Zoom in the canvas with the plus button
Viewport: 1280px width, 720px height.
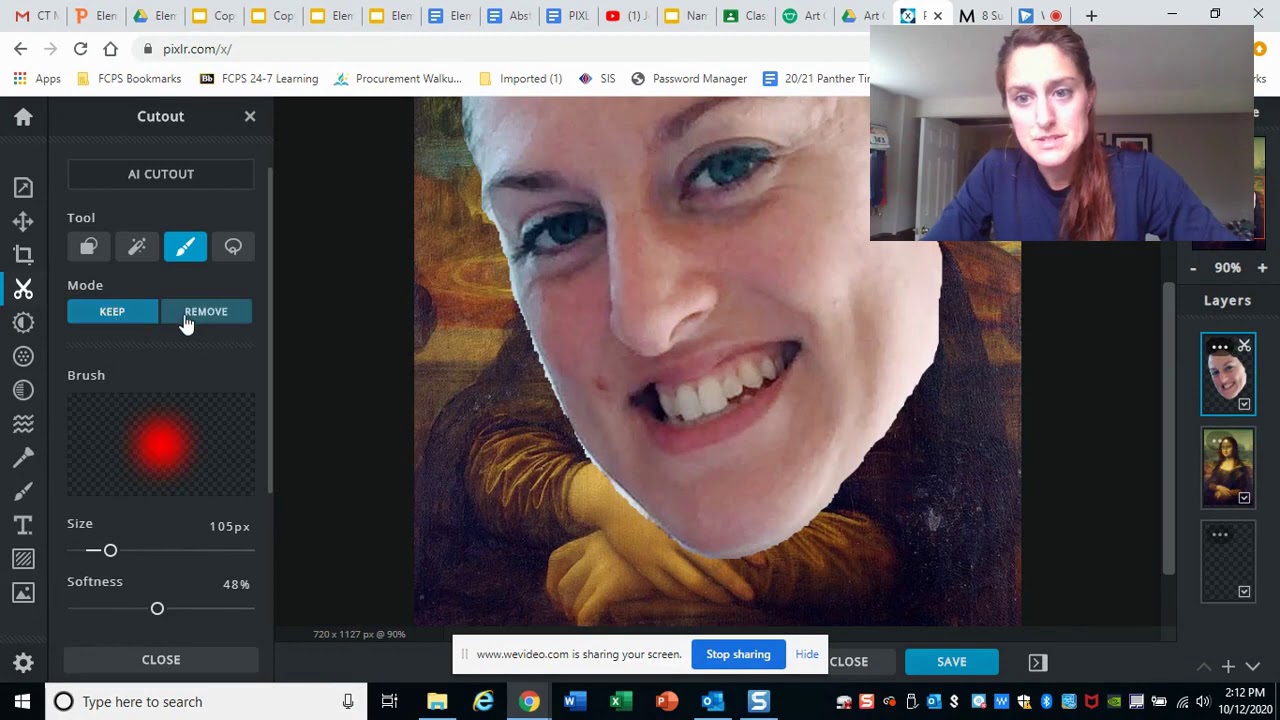pos(1262,268)
